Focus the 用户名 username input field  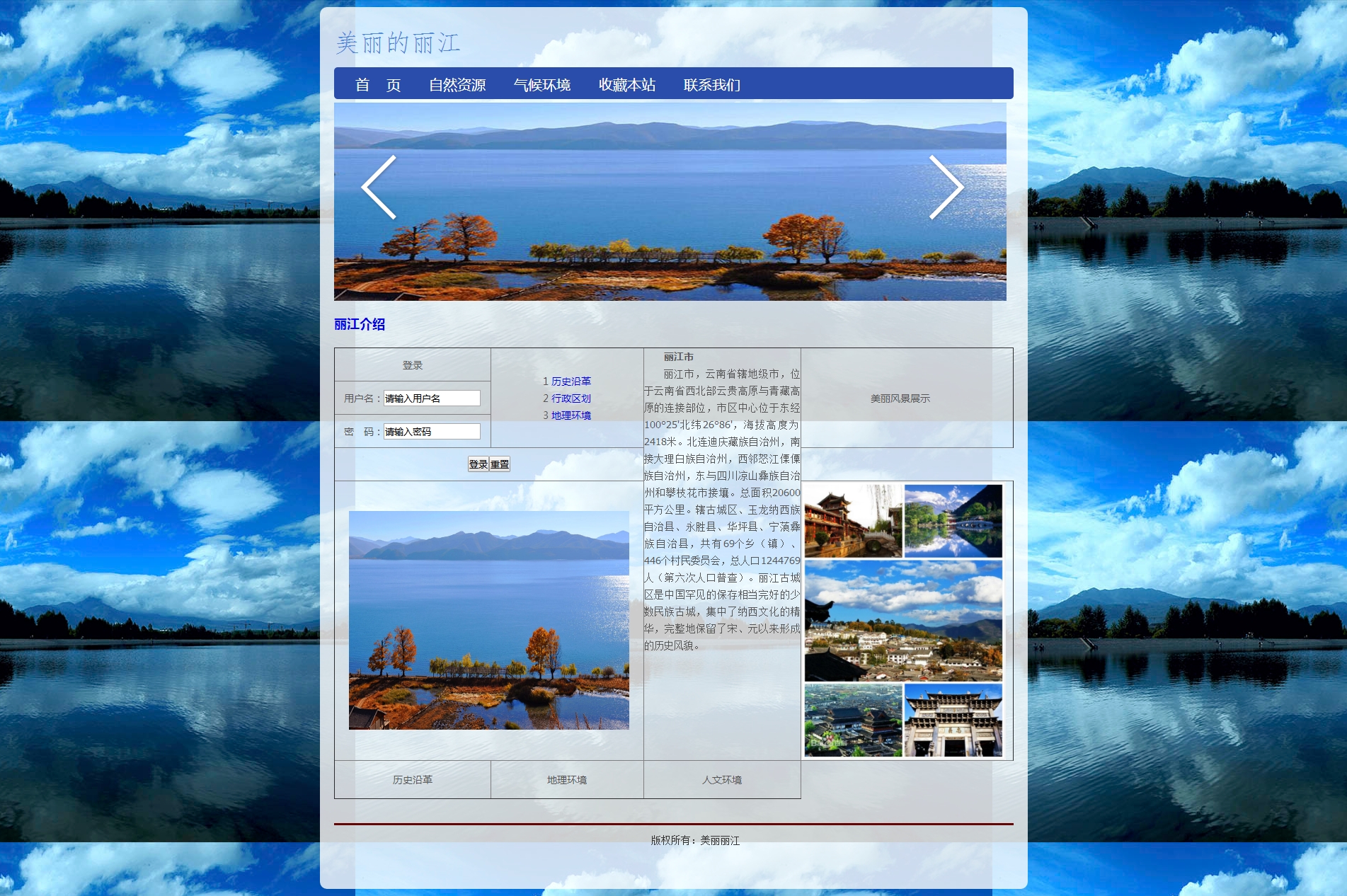tap(432, 398)
